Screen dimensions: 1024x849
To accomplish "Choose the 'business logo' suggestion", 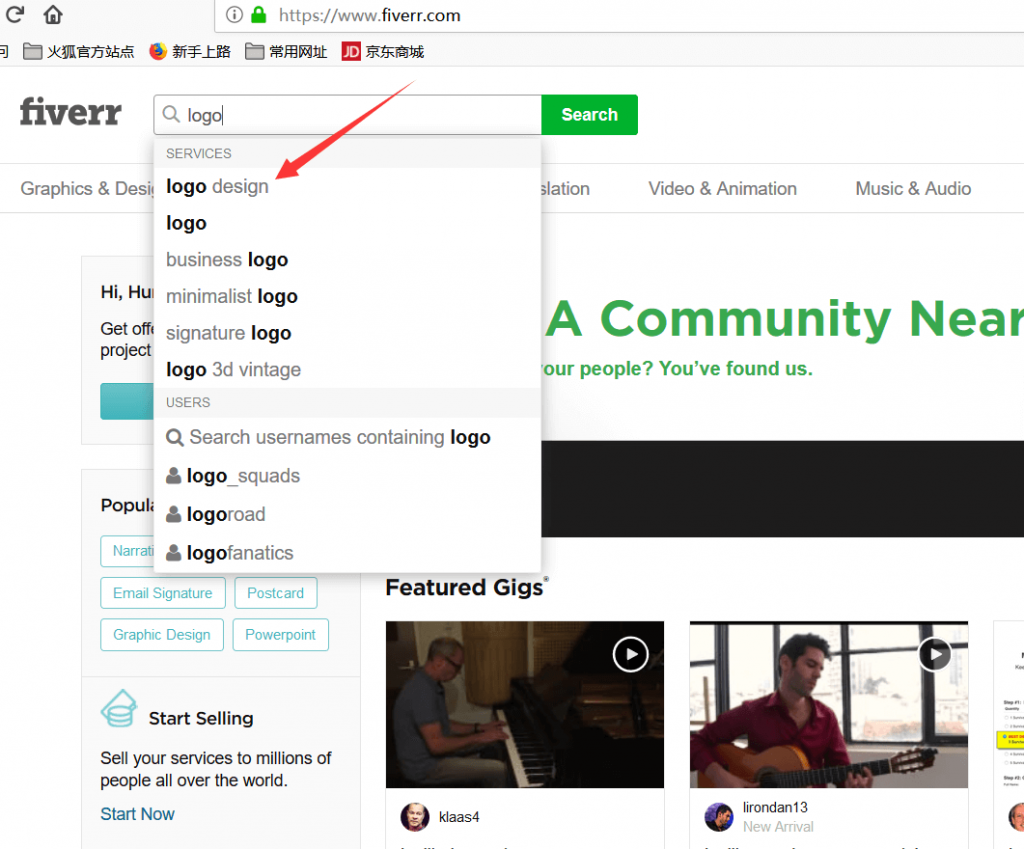I will pos(347,260).
